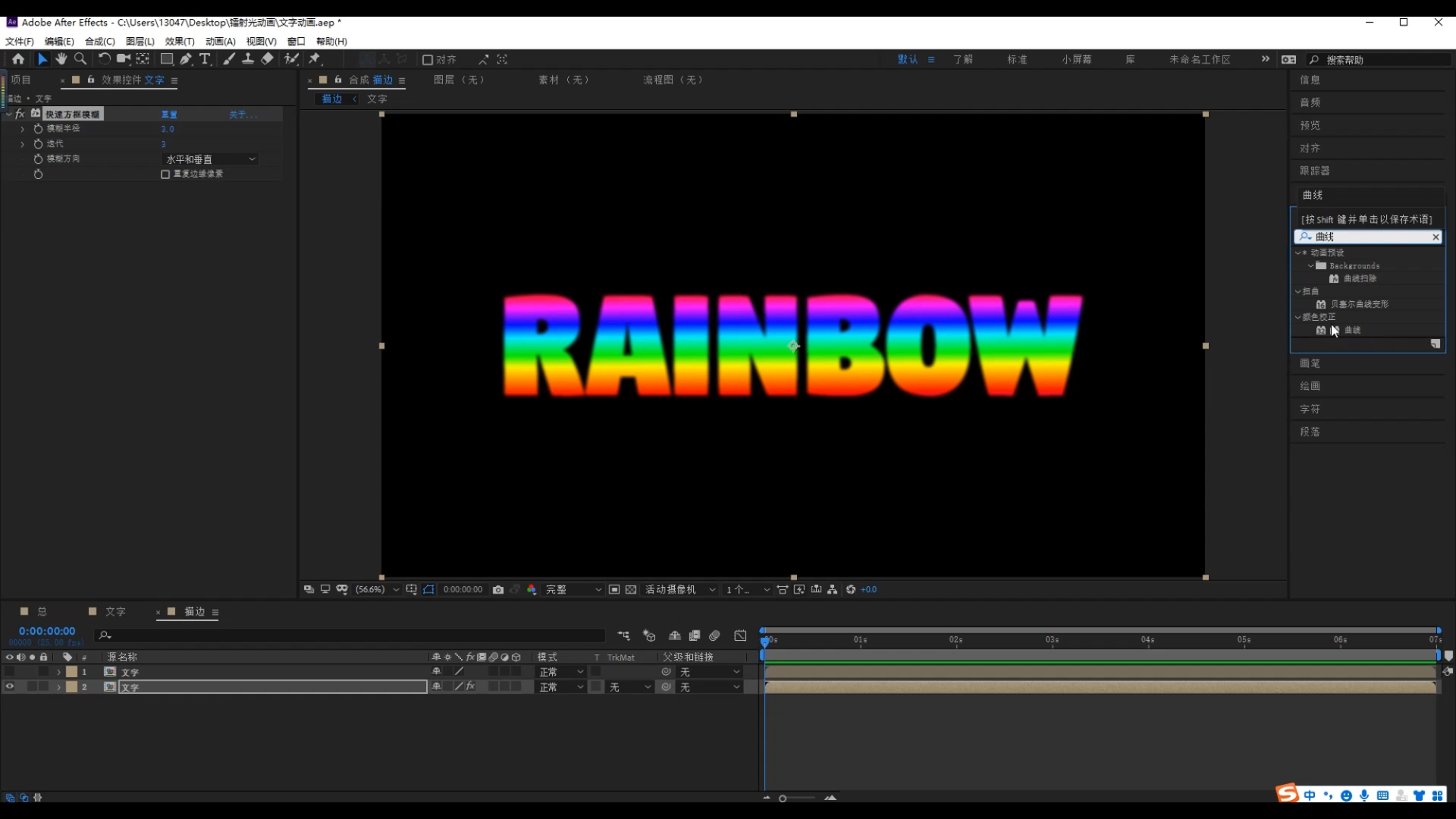Open the 水平和垂直 blur direction dropdown

pyautogui.click(x=210, y=159)
